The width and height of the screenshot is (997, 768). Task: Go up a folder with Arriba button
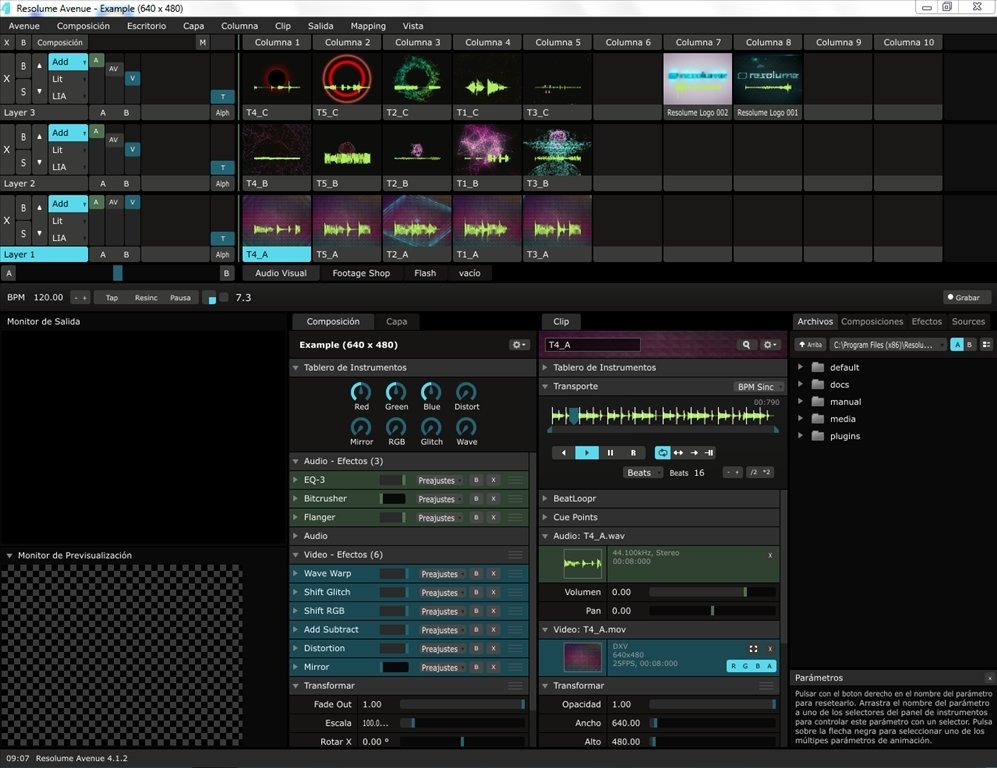click(811, 345)
